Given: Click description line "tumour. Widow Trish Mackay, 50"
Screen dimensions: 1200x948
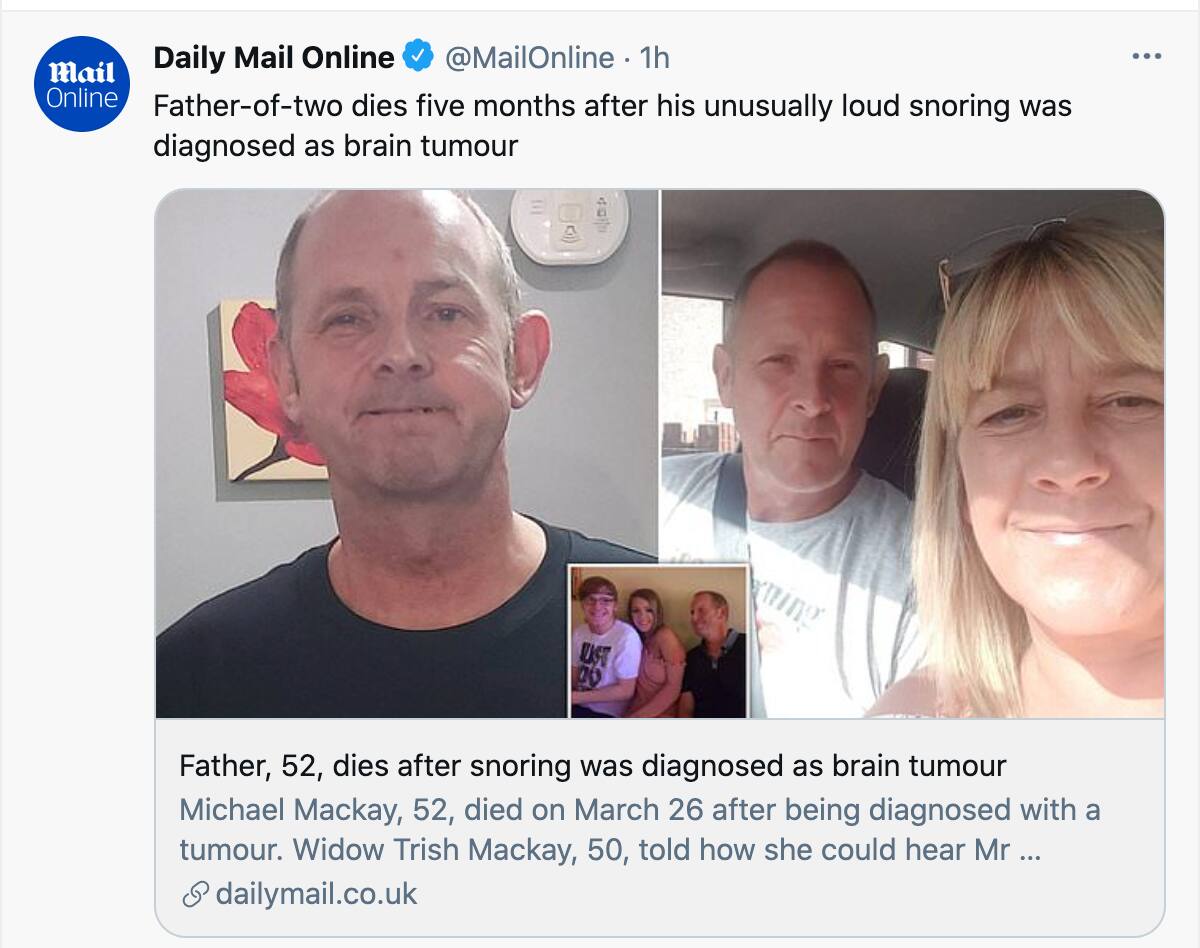Looking at the screenshot, I should click(610, 850).
